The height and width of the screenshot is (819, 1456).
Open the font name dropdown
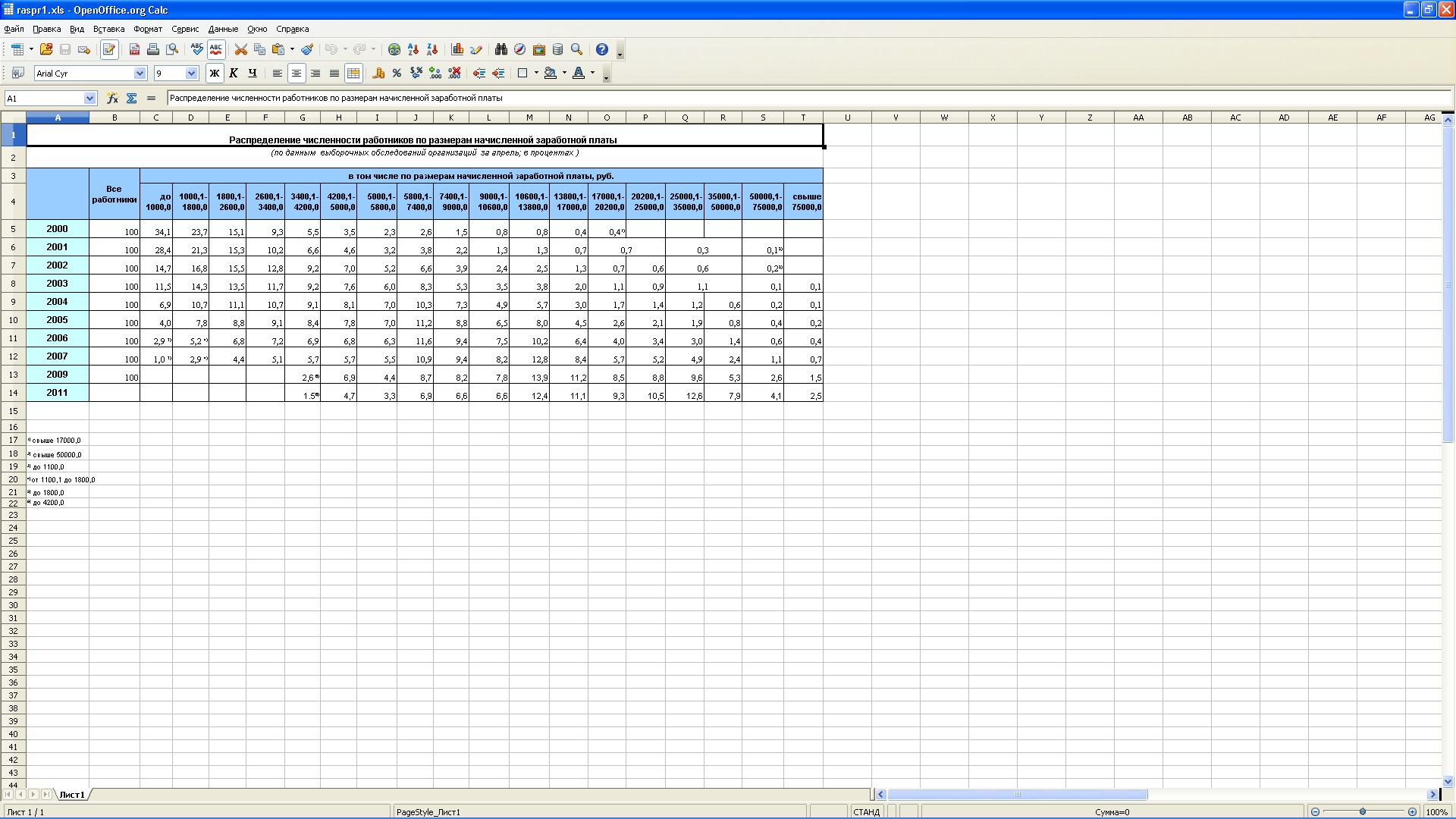[140, 73]
